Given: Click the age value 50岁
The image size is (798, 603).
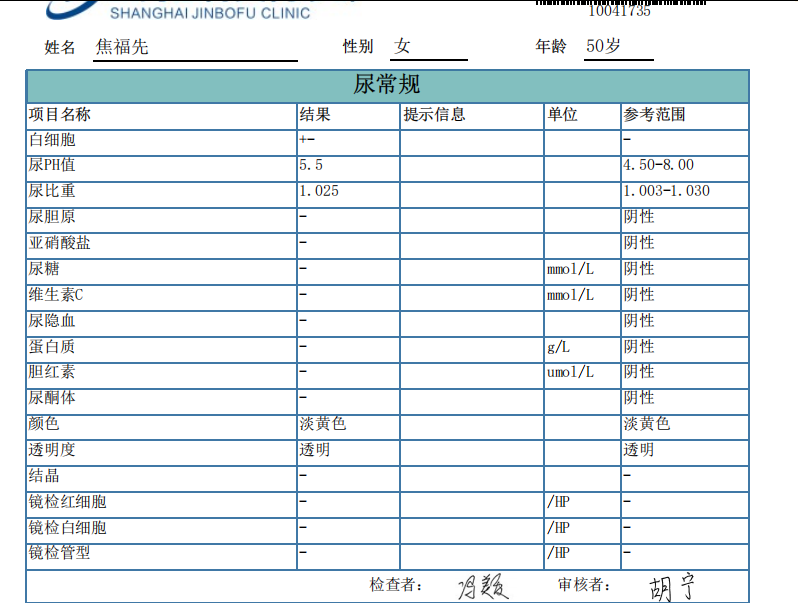Looking at the screenshot, I should point(604,46).
